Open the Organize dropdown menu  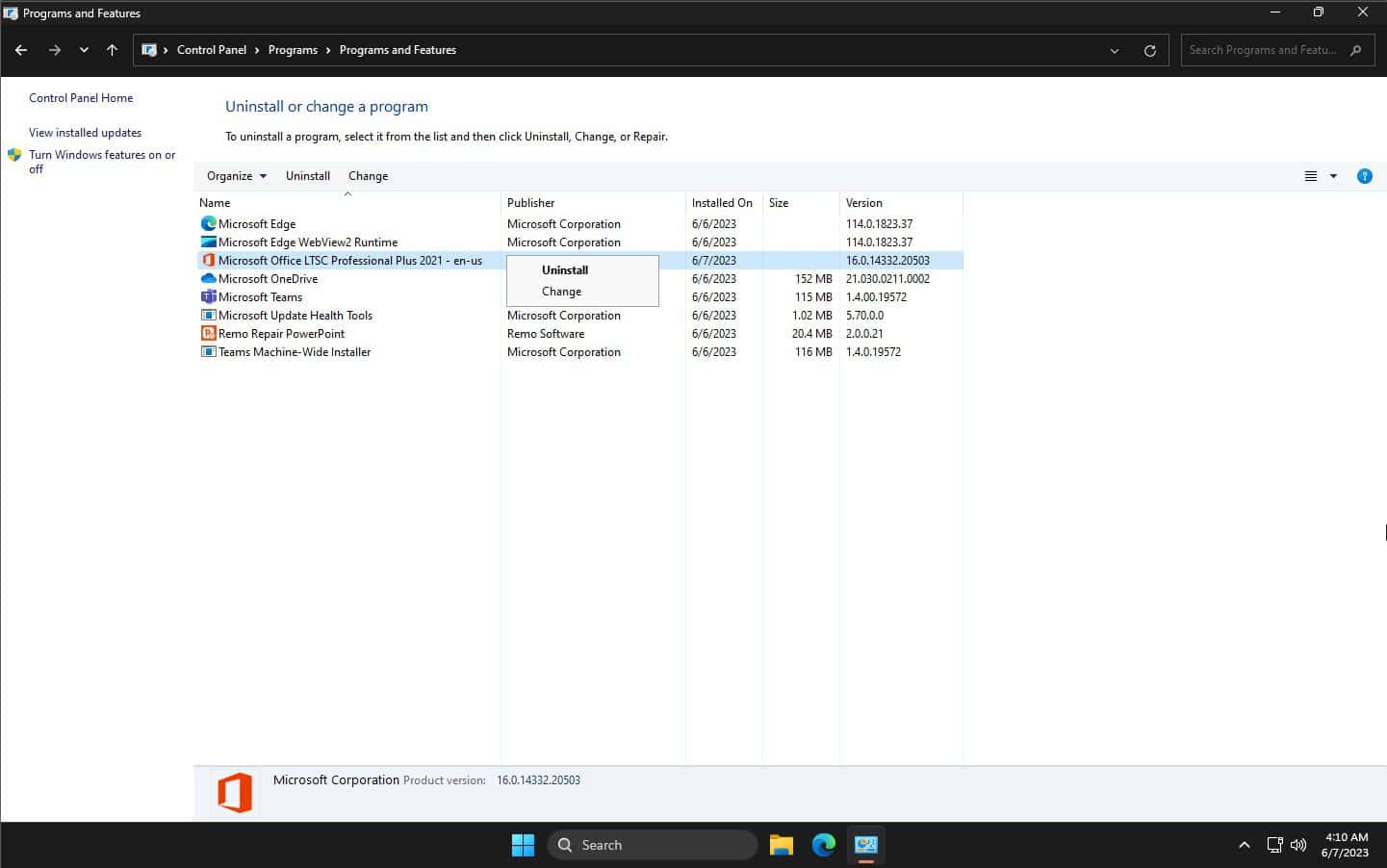(237, 176)
